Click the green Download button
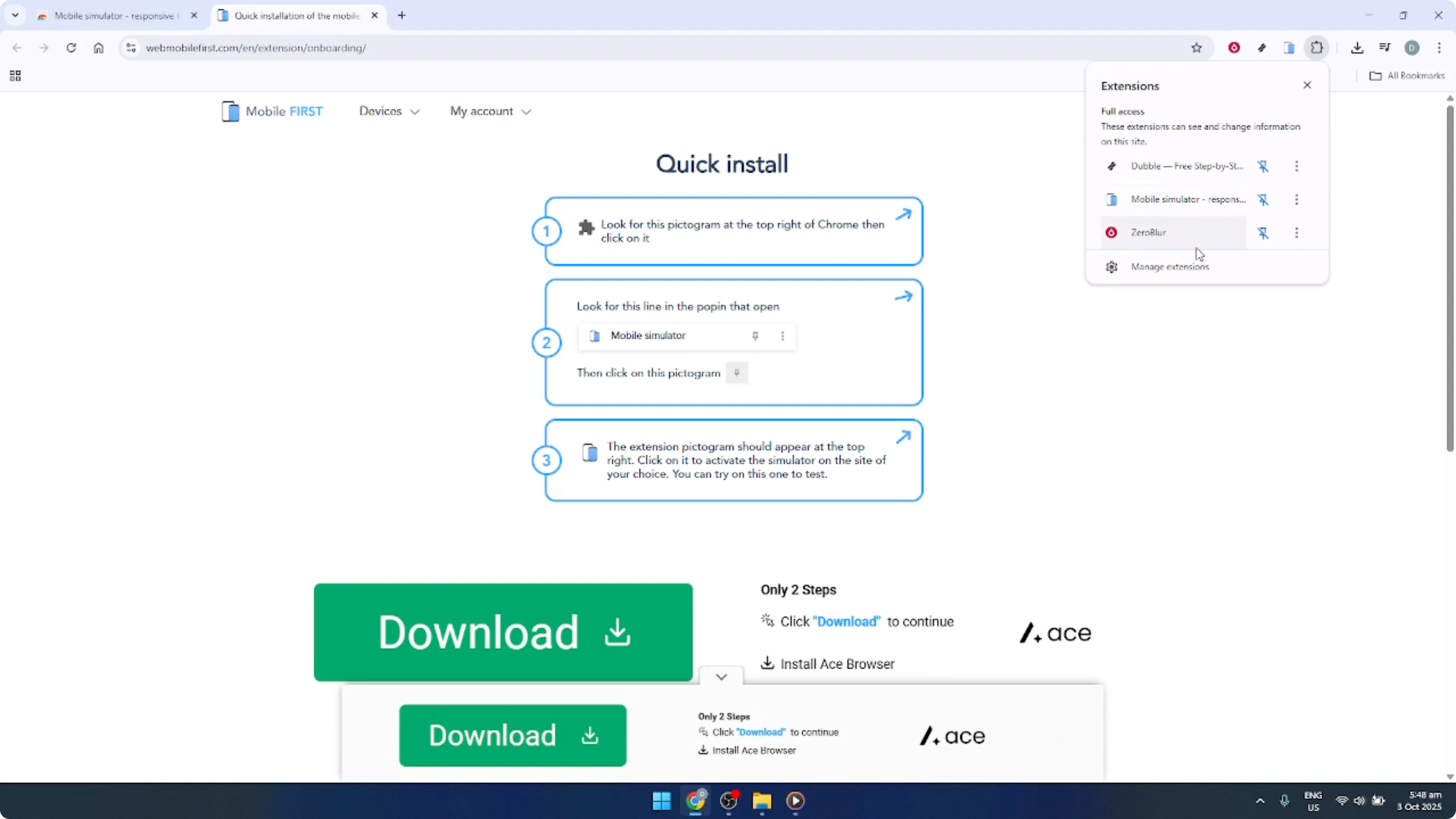The image size is (1456, 819). (x=503, y=632)
